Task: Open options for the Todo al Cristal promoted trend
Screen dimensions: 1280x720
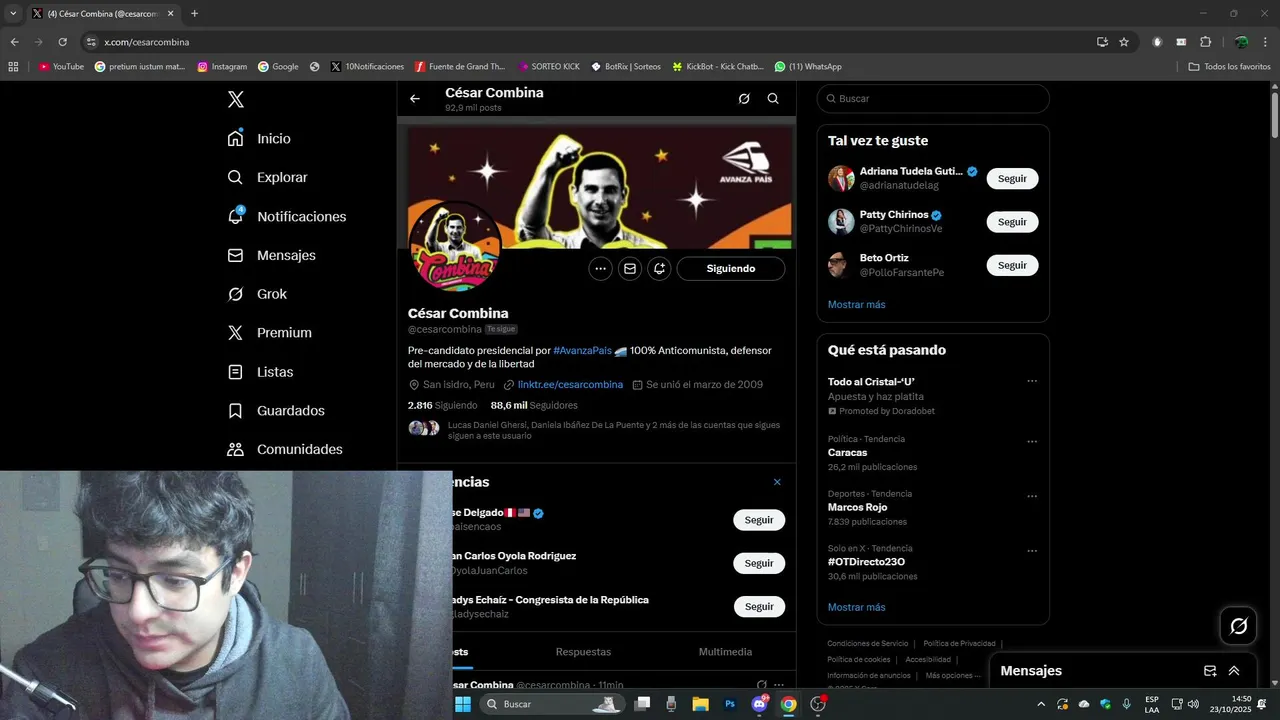Action: pos(1032,381)
